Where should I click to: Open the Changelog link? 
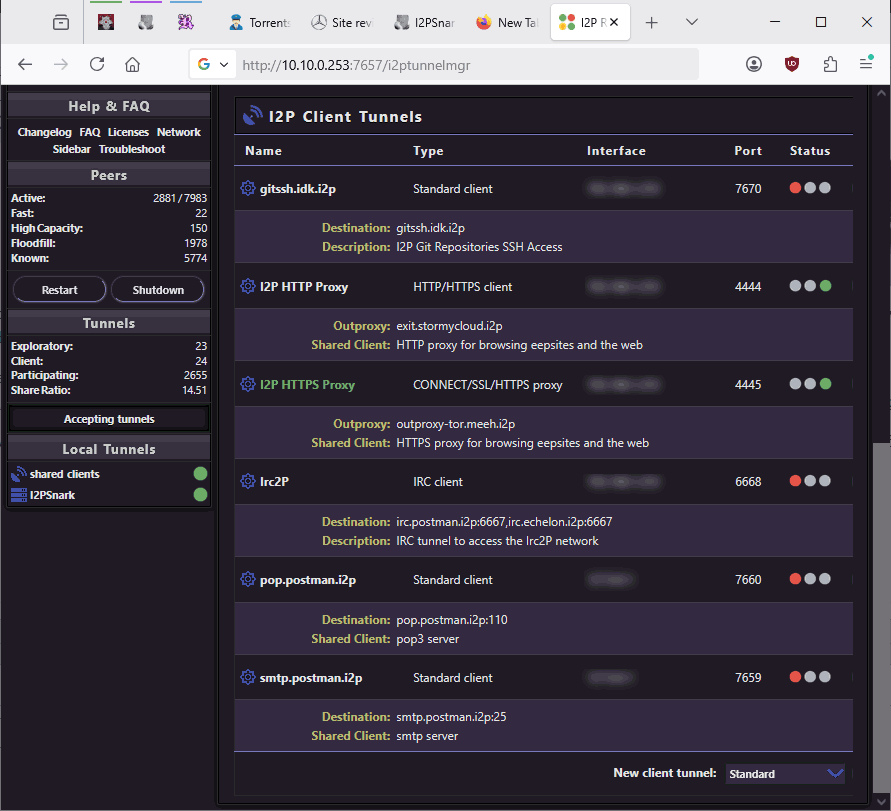[44, 132]
